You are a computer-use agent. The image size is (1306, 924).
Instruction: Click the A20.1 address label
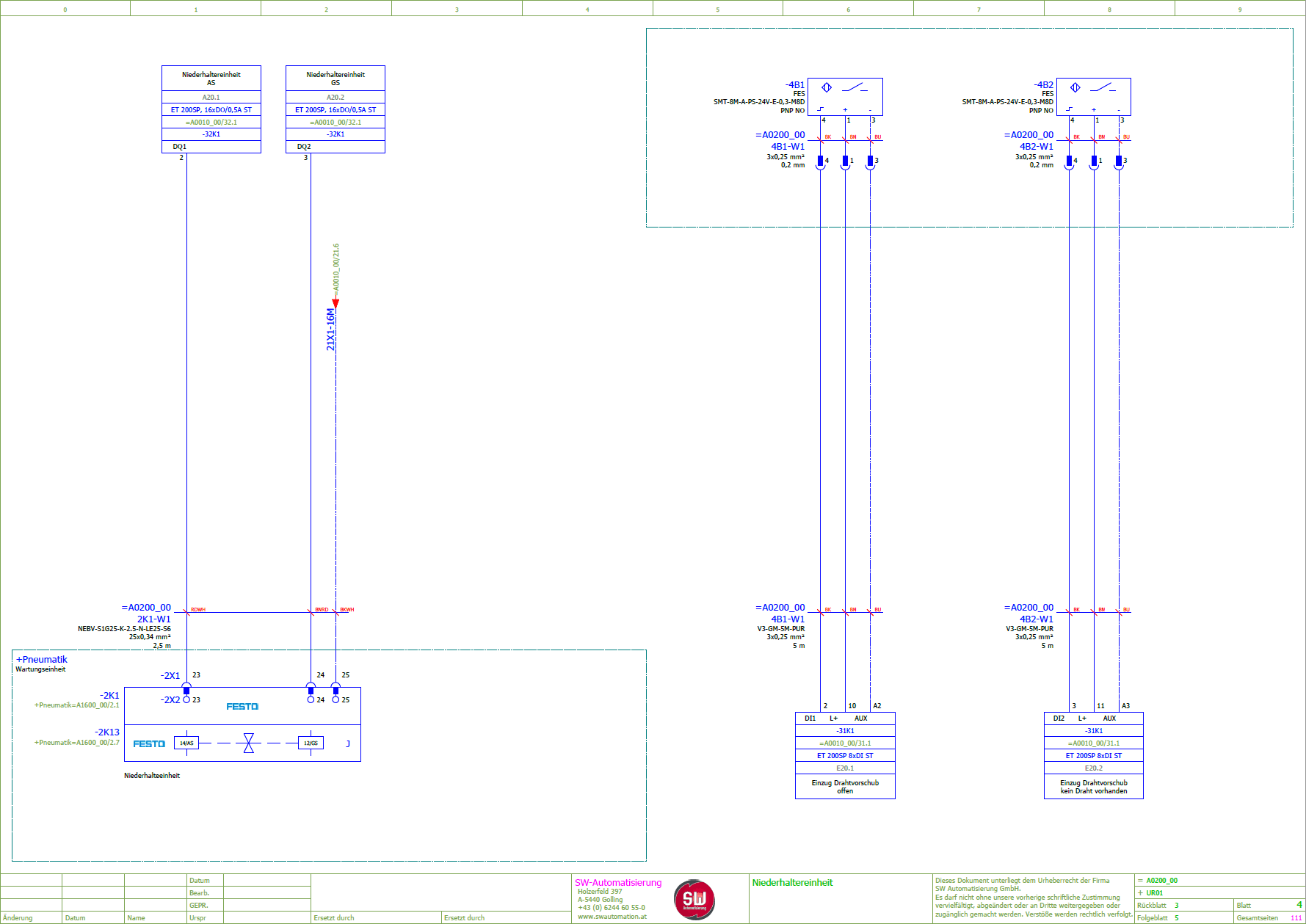point(211,98)
